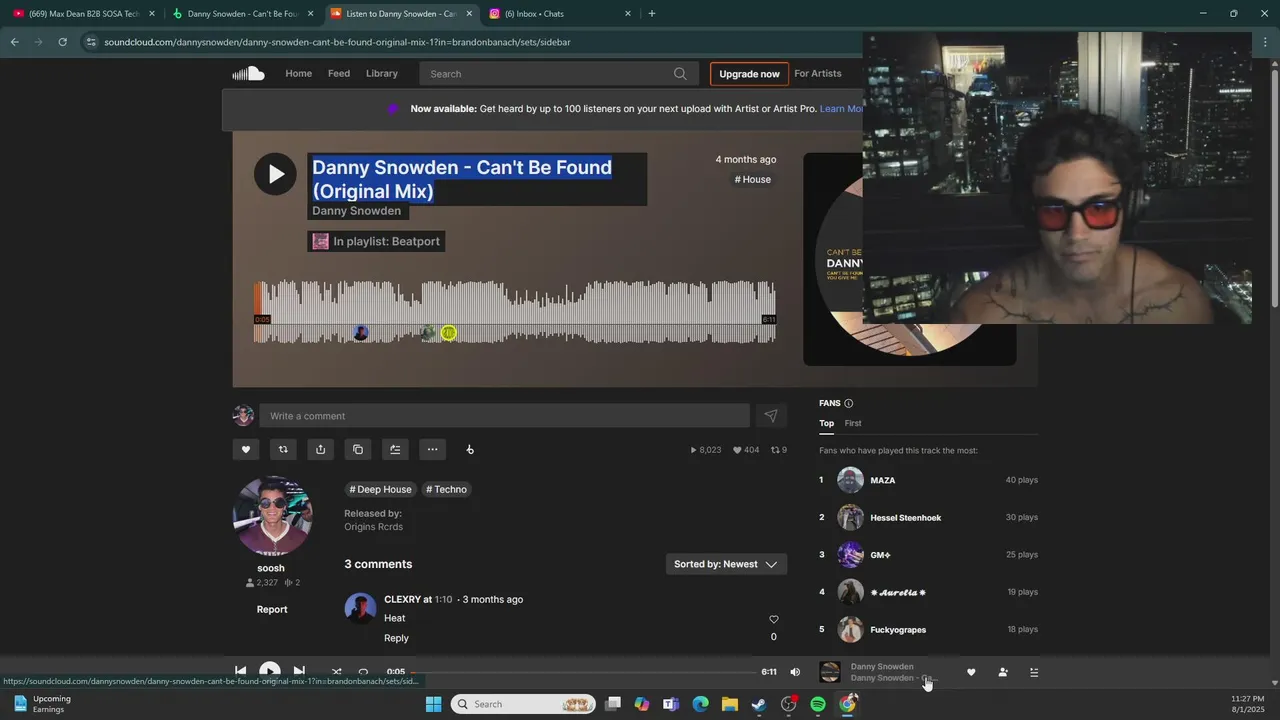Viewport: 1280px width, 720px height.
Task: Open the Windows Start menu
Action: point(433,704)
